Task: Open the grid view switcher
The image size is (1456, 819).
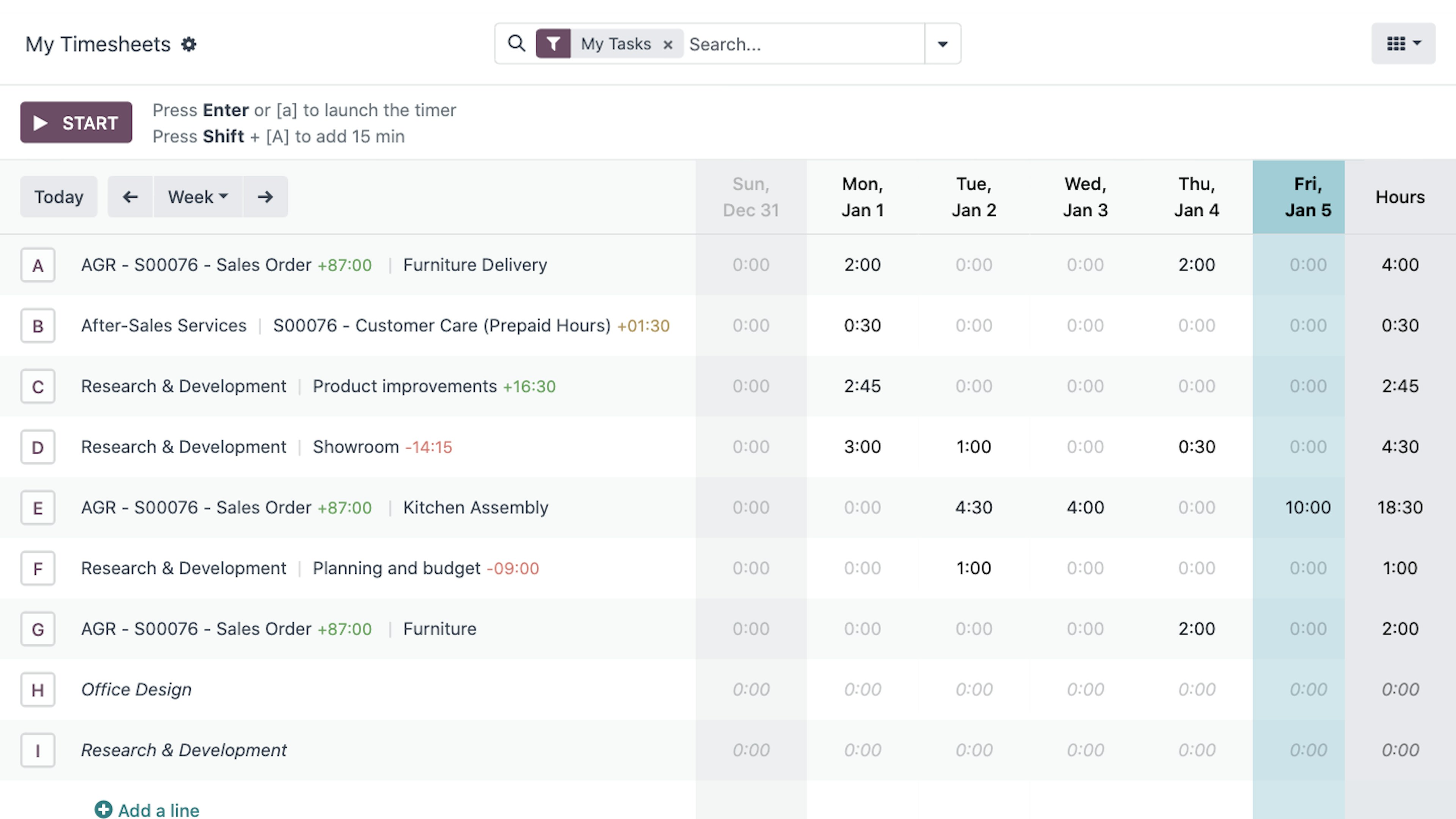Action: coord(1403,44)
